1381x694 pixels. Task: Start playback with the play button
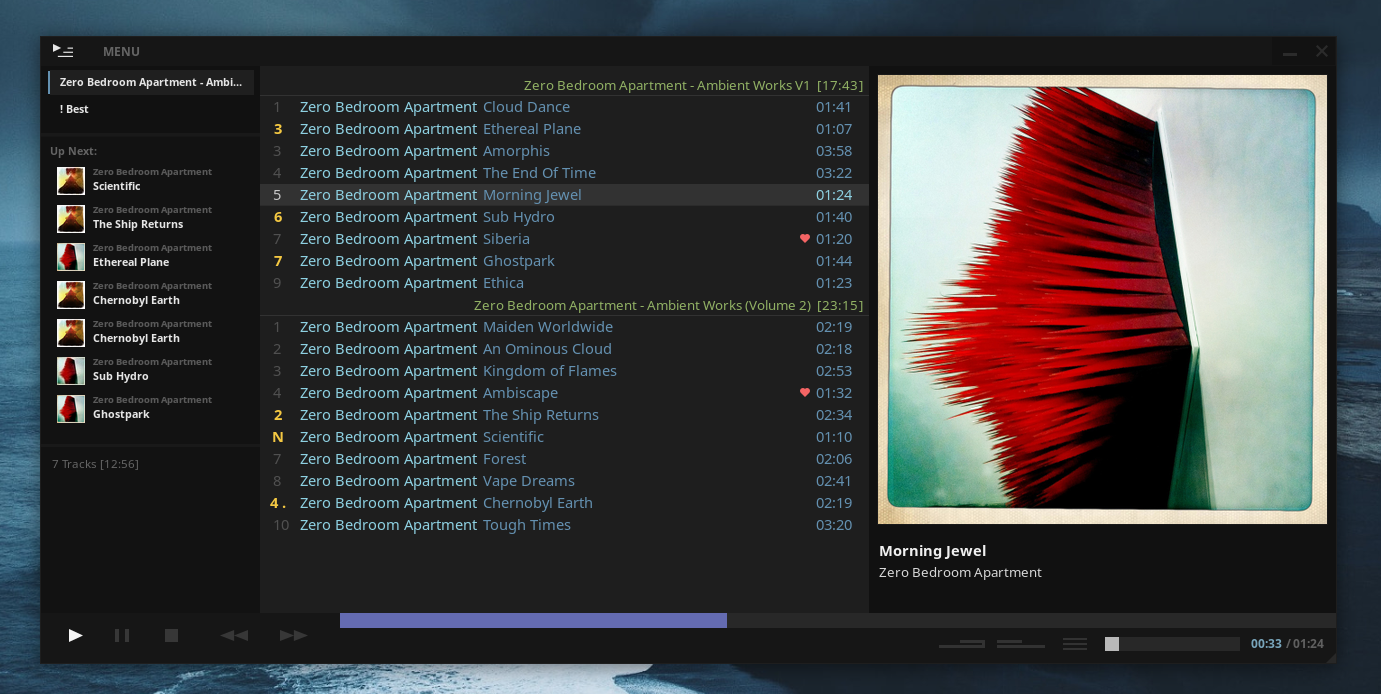tap(75, 635)
